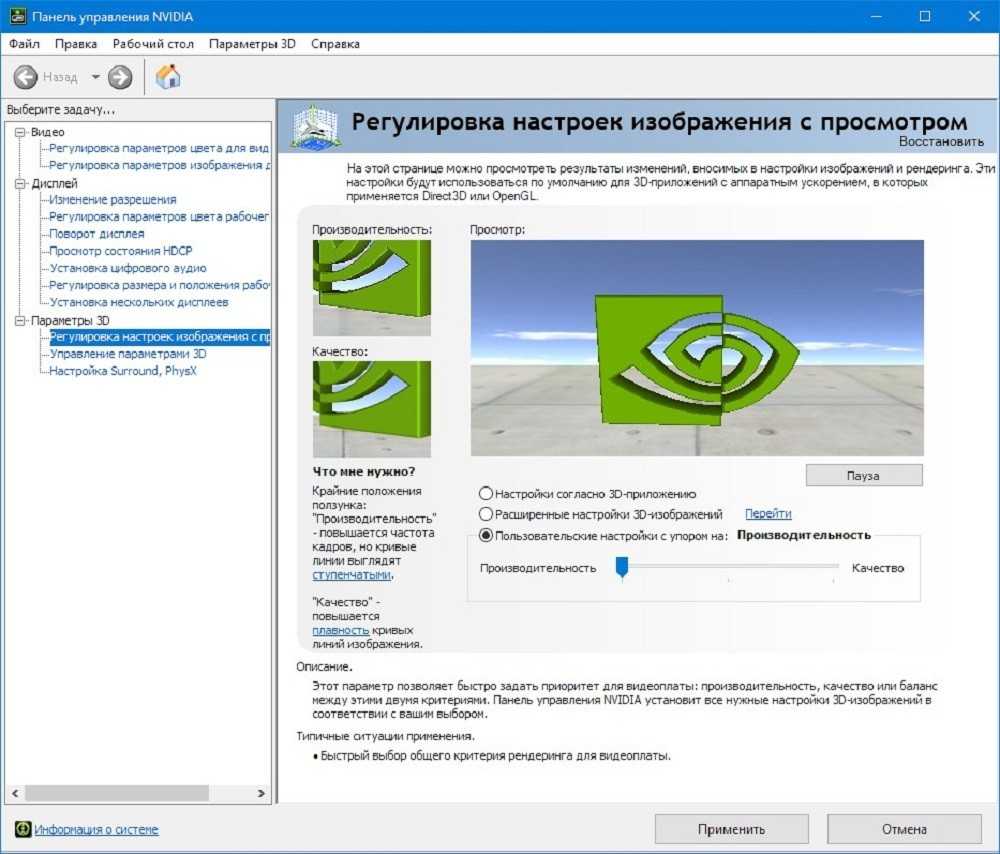The image size is (1000, 854).
Task: Click the Перейти link
Action: coord(767,514)
